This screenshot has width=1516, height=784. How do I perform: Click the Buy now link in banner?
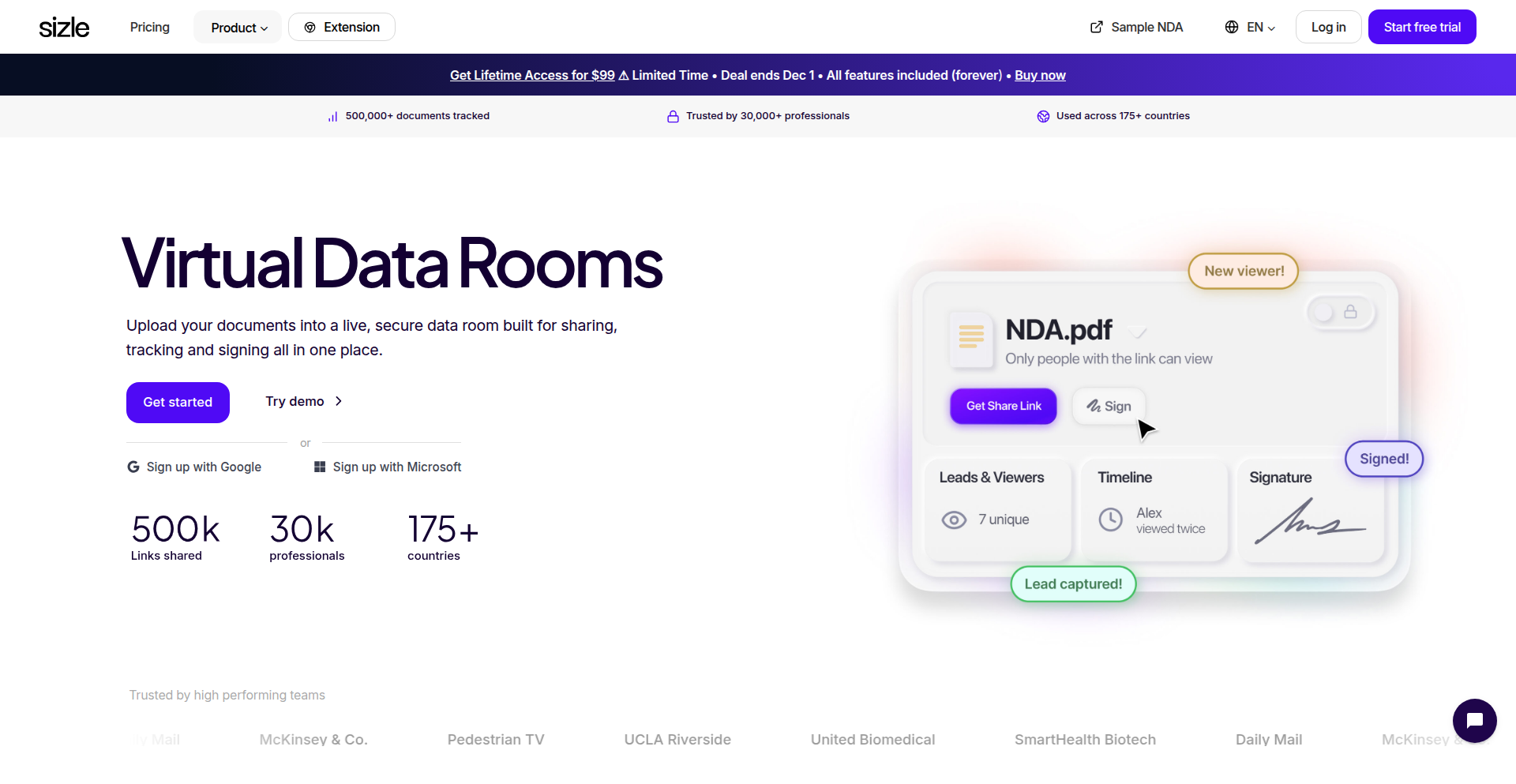[1040, 75]
